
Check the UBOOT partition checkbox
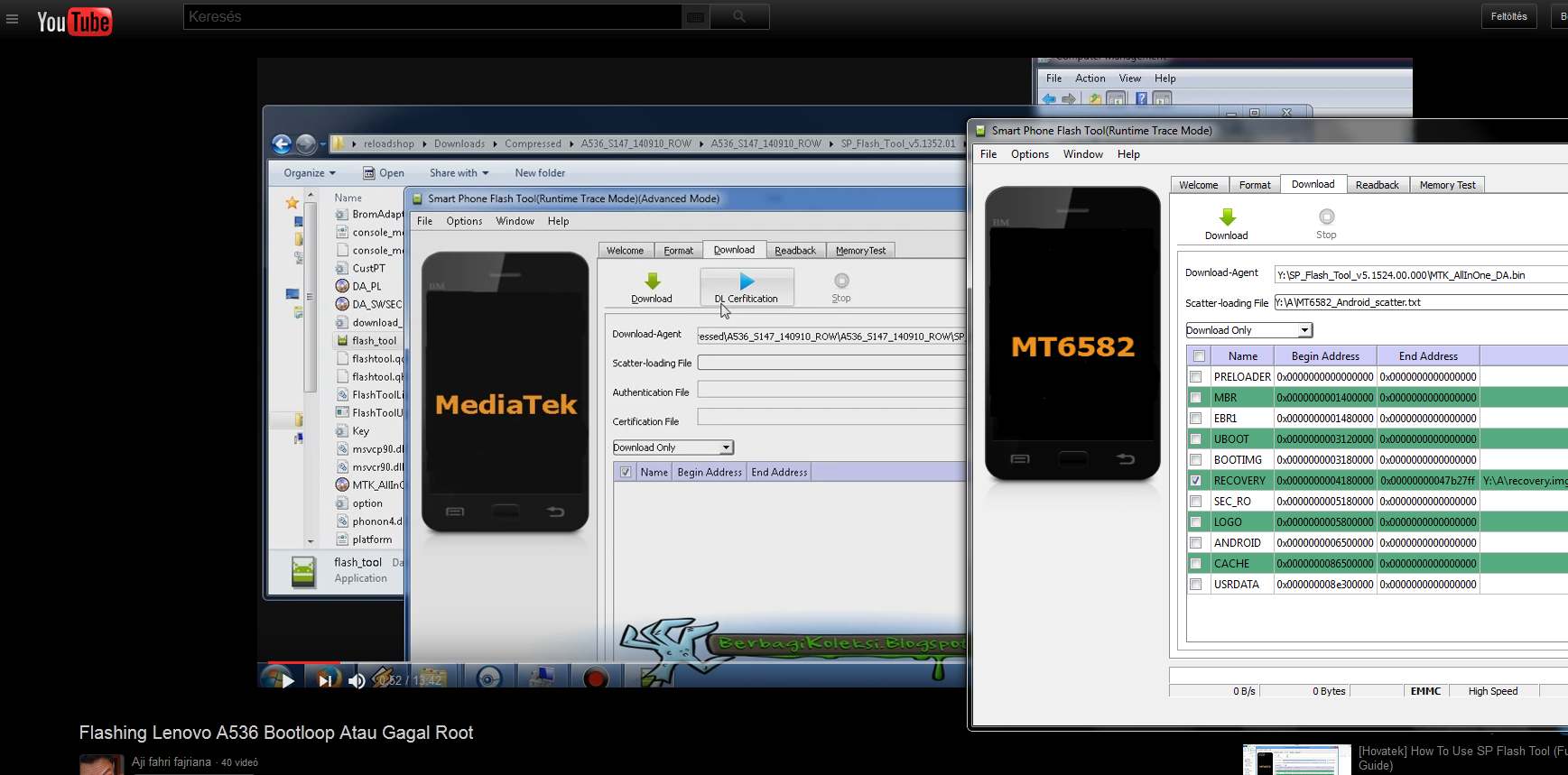[1196, 438]
